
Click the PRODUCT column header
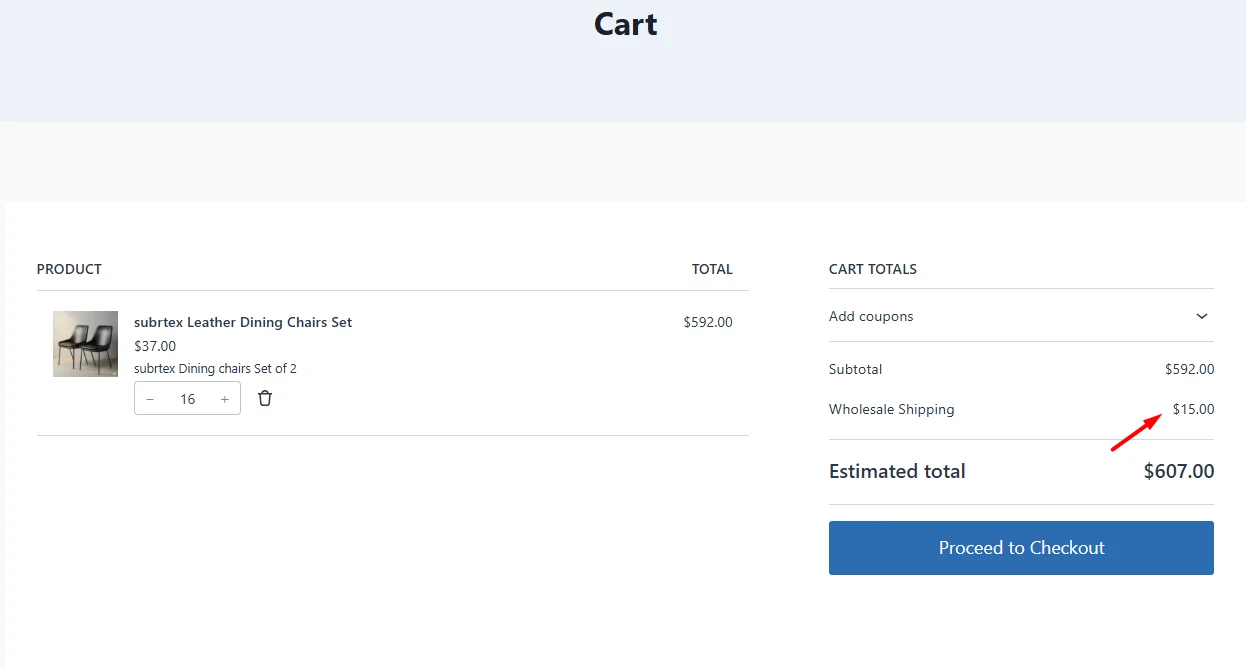click(69, 269)
